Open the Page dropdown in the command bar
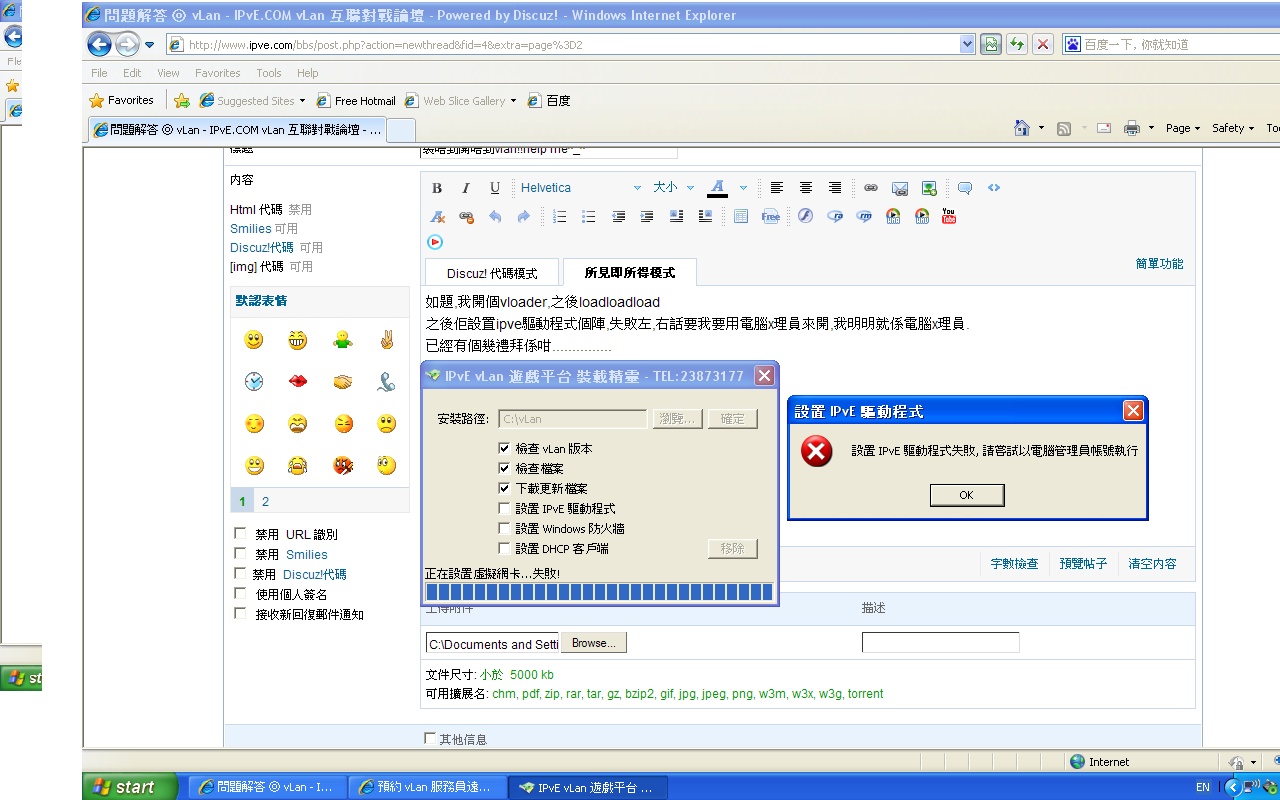The image size is (1280, 800). 1183,128
